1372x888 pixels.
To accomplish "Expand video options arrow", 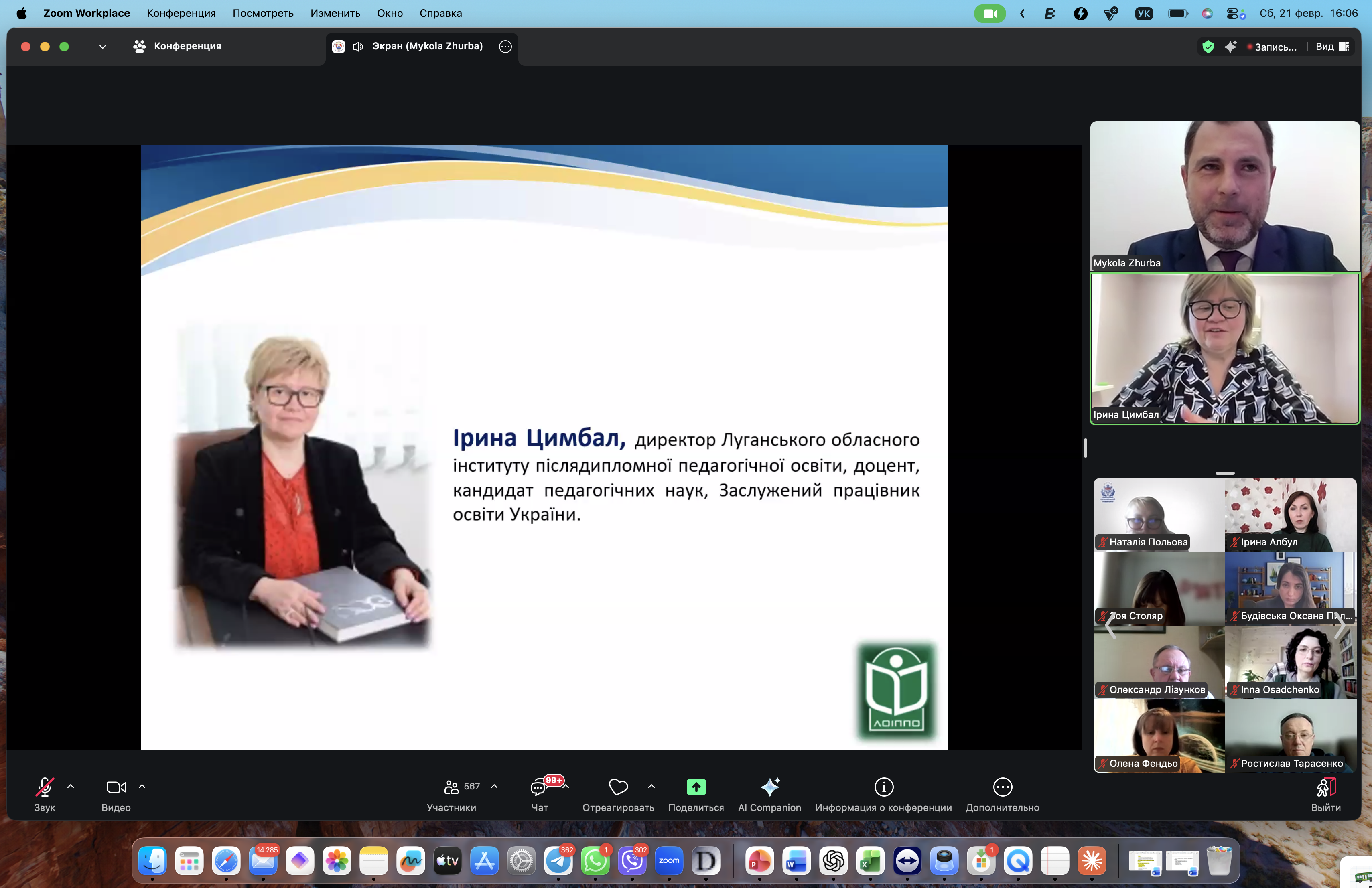I will (142, 786).
